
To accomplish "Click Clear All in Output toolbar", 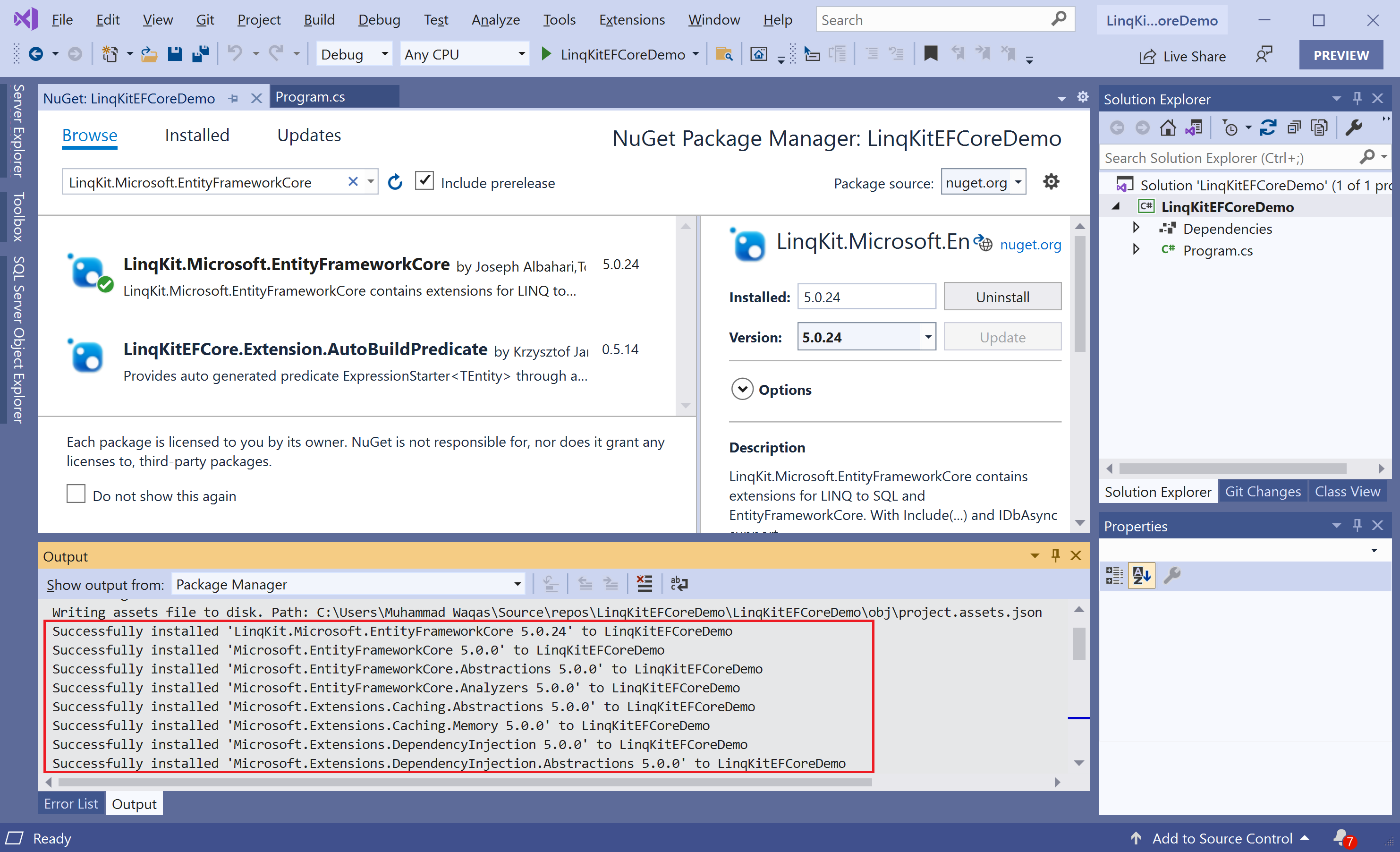I will pos(645,584).
